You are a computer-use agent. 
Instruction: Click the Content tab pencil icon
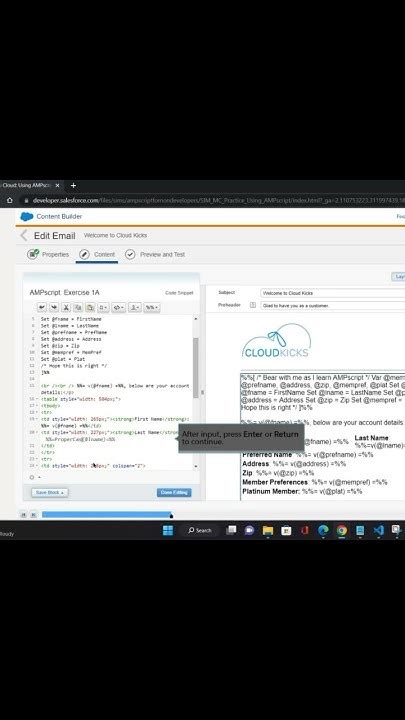(84, 254)
